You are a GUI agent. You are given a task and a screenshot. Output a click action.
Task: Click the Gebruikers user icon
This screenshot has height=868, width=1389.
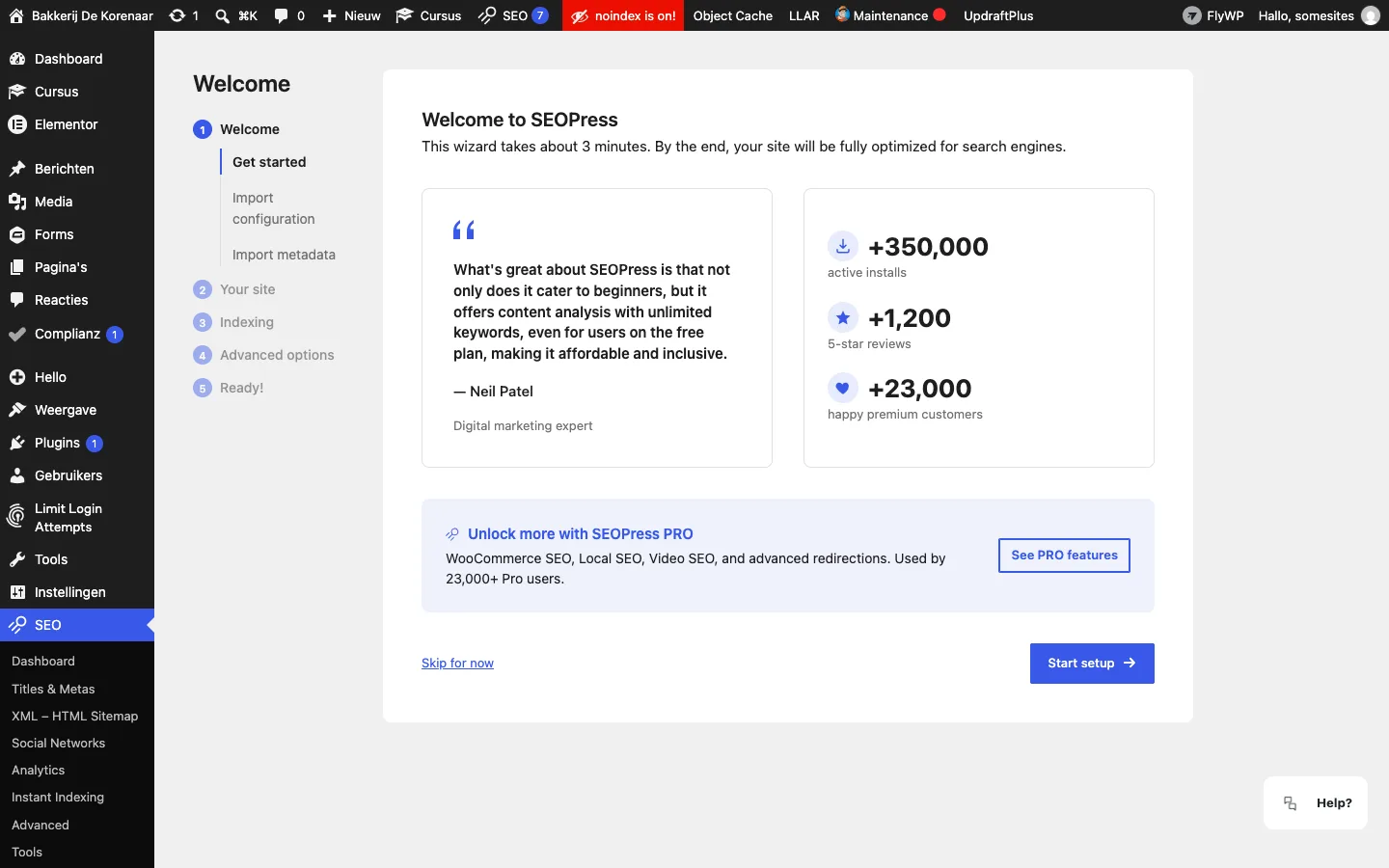[17, 475]
